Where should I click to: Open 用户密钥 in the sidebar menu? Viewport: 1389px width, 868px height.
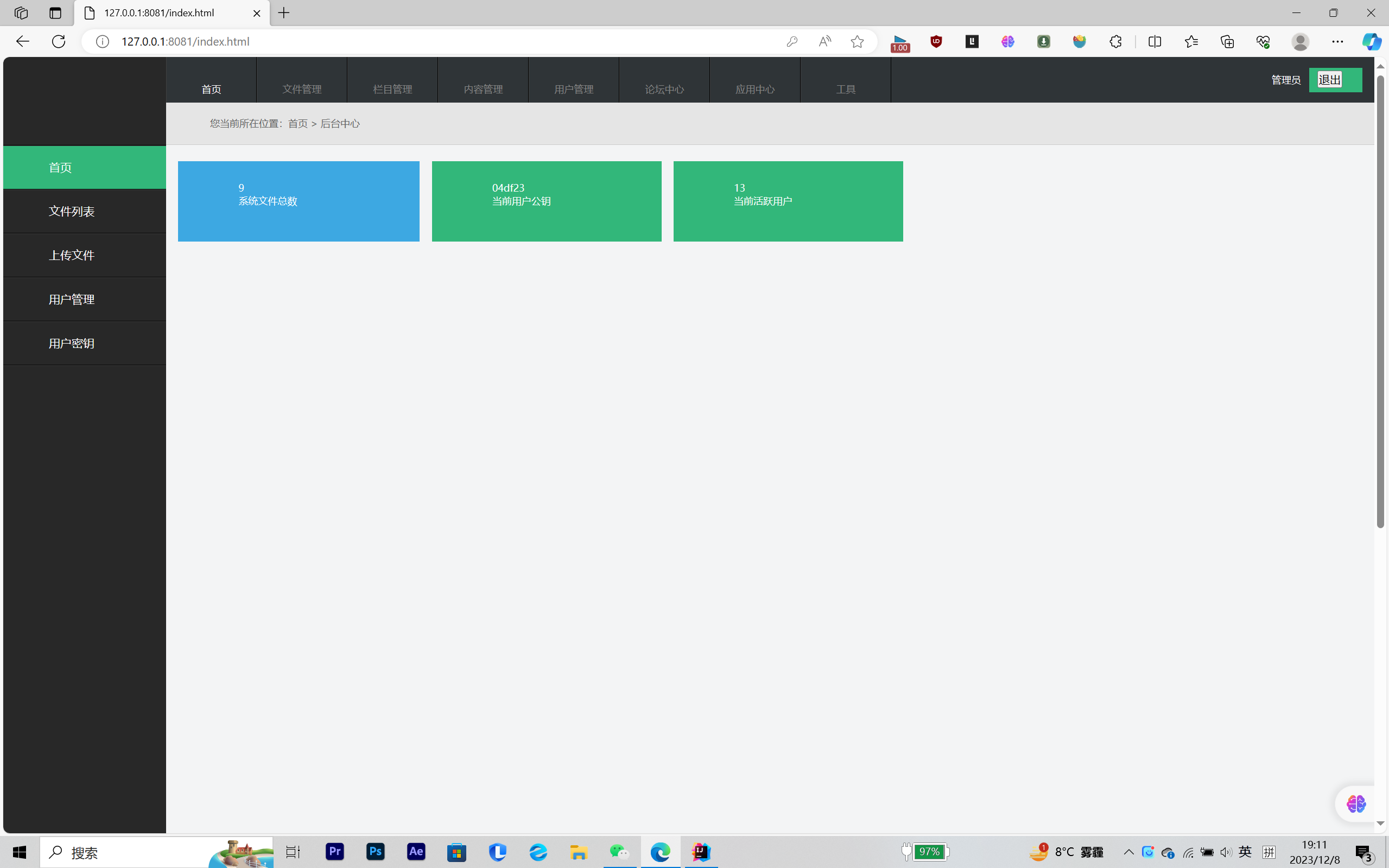coord(72,343)
